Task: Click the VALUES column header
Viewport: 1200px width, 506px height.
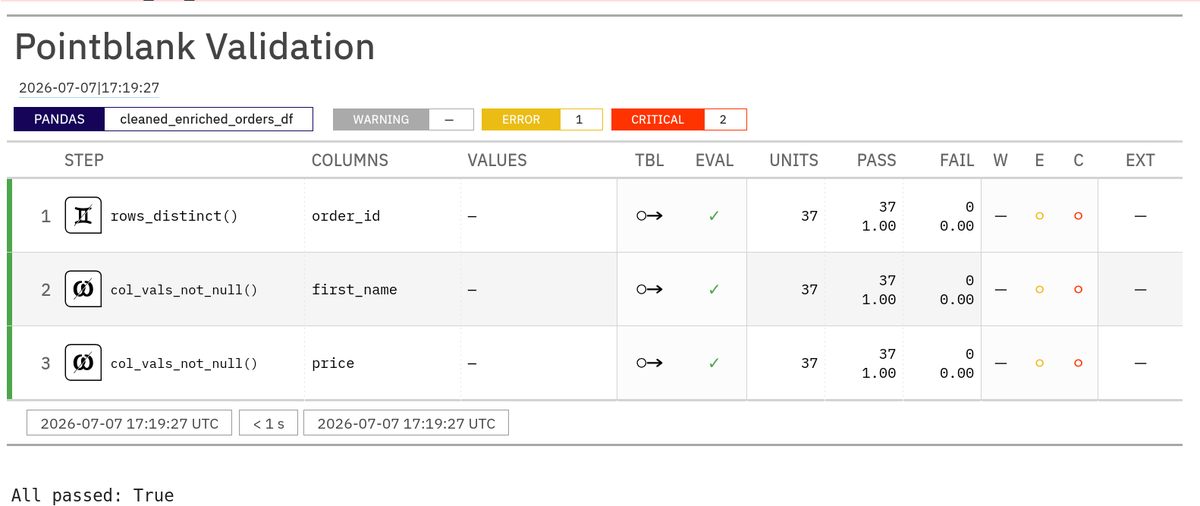Action: pos(497,160)
